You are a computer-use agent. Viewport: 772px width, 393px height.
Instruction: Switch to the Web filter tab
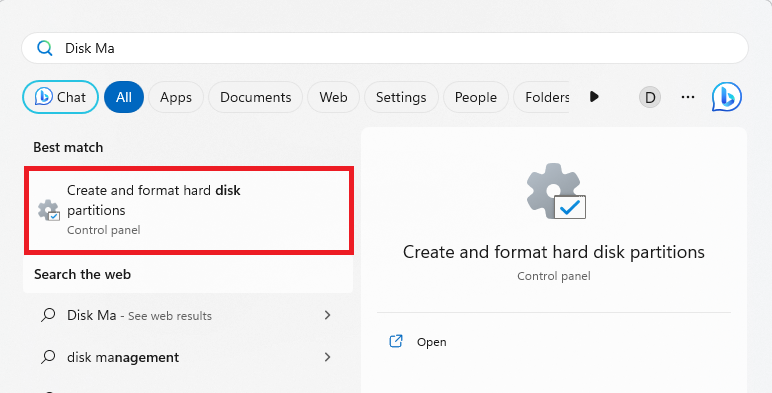pos(333,97)
